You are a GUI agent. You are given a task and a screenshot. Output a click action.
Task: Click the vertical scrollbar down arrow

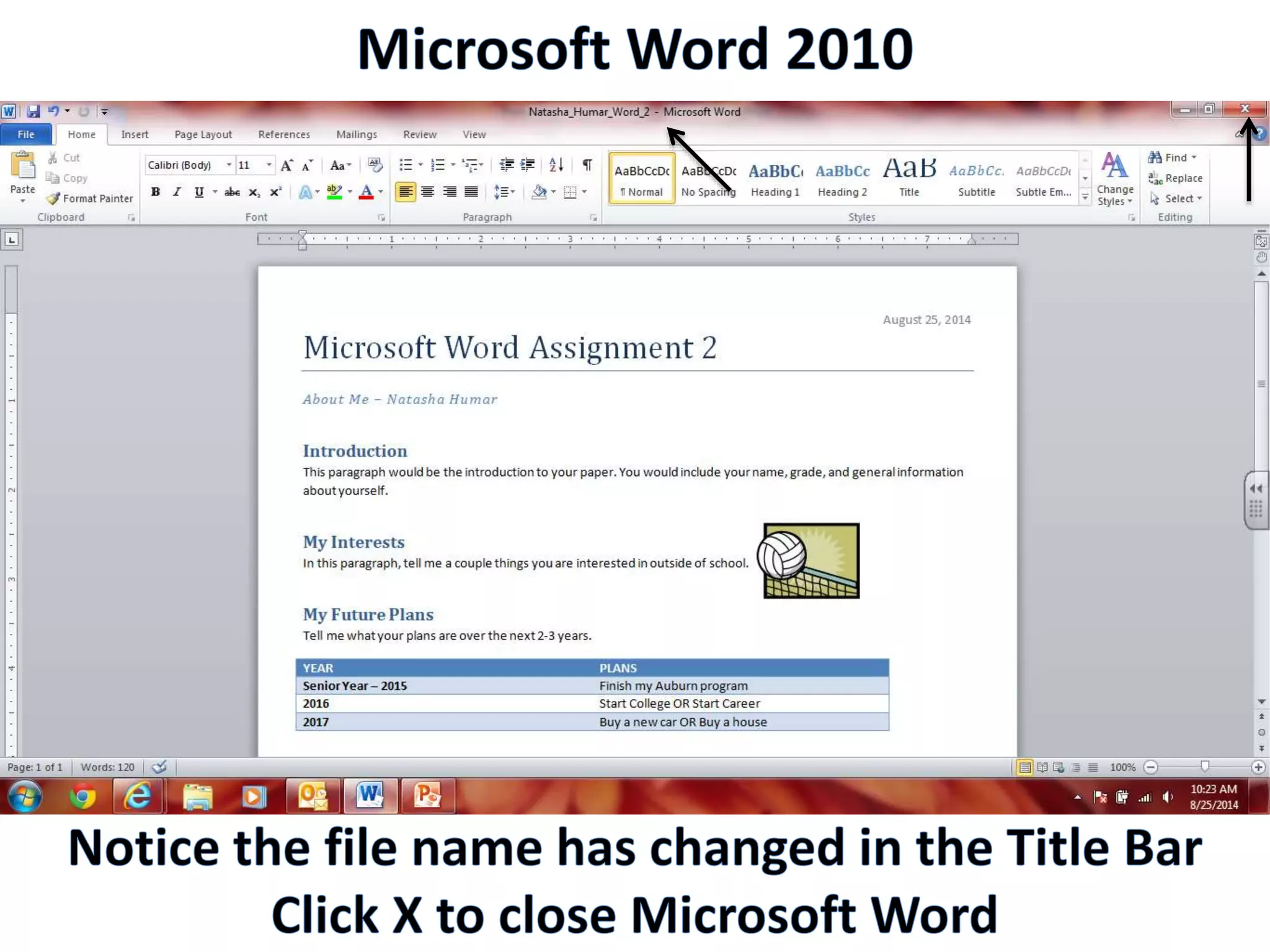tap(1261, 702)
